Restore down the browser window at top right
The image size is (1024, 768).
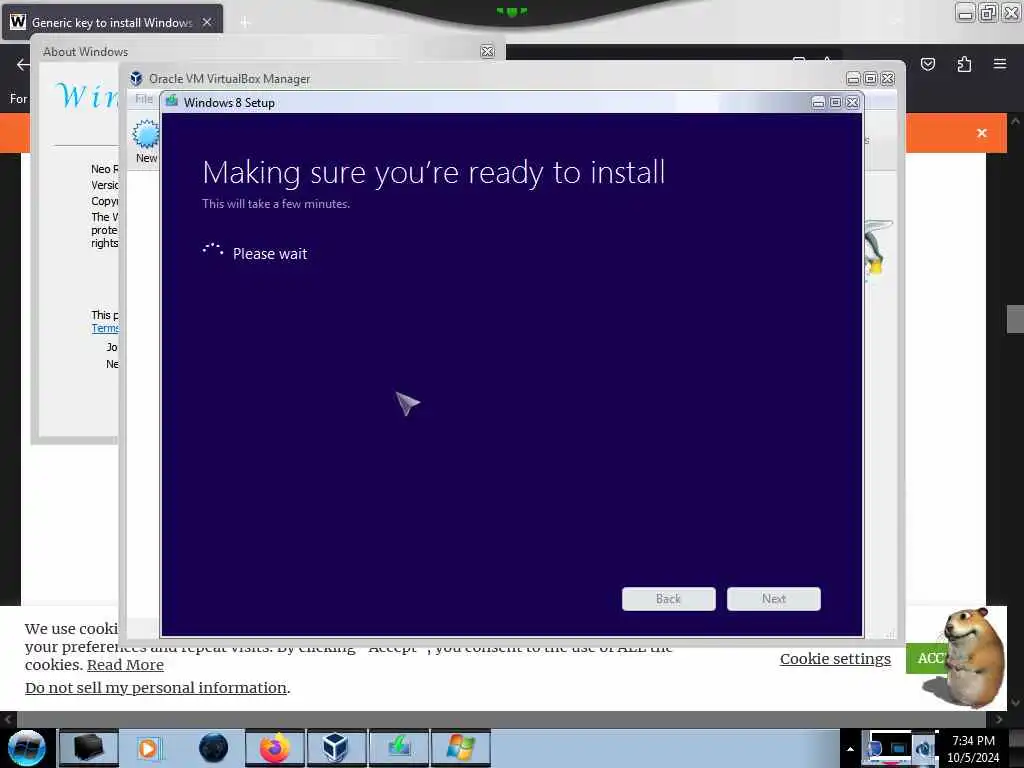988,12
